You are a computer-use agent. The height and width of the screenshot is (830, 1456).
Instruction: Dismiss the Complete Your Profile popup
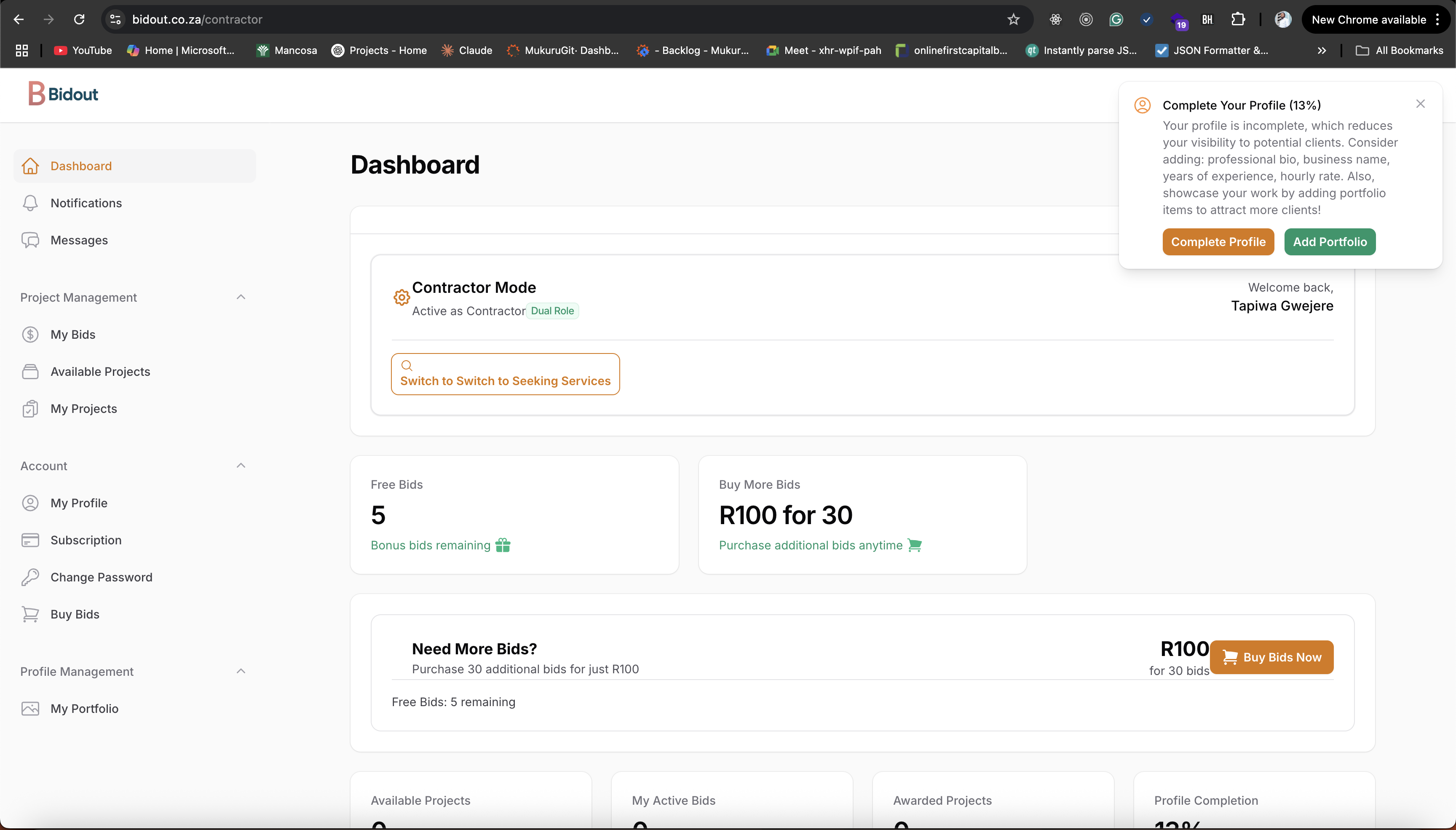pos(1420,104)
